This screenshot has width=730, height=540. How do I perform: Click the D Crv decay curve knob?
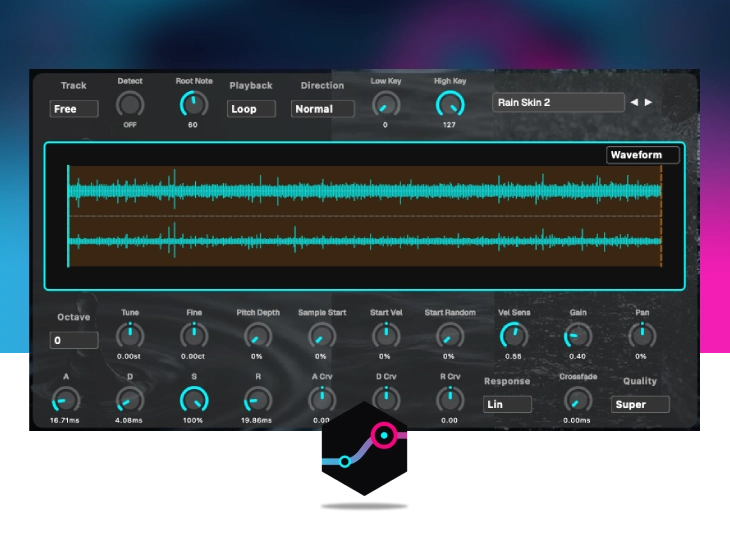point(386,399)
